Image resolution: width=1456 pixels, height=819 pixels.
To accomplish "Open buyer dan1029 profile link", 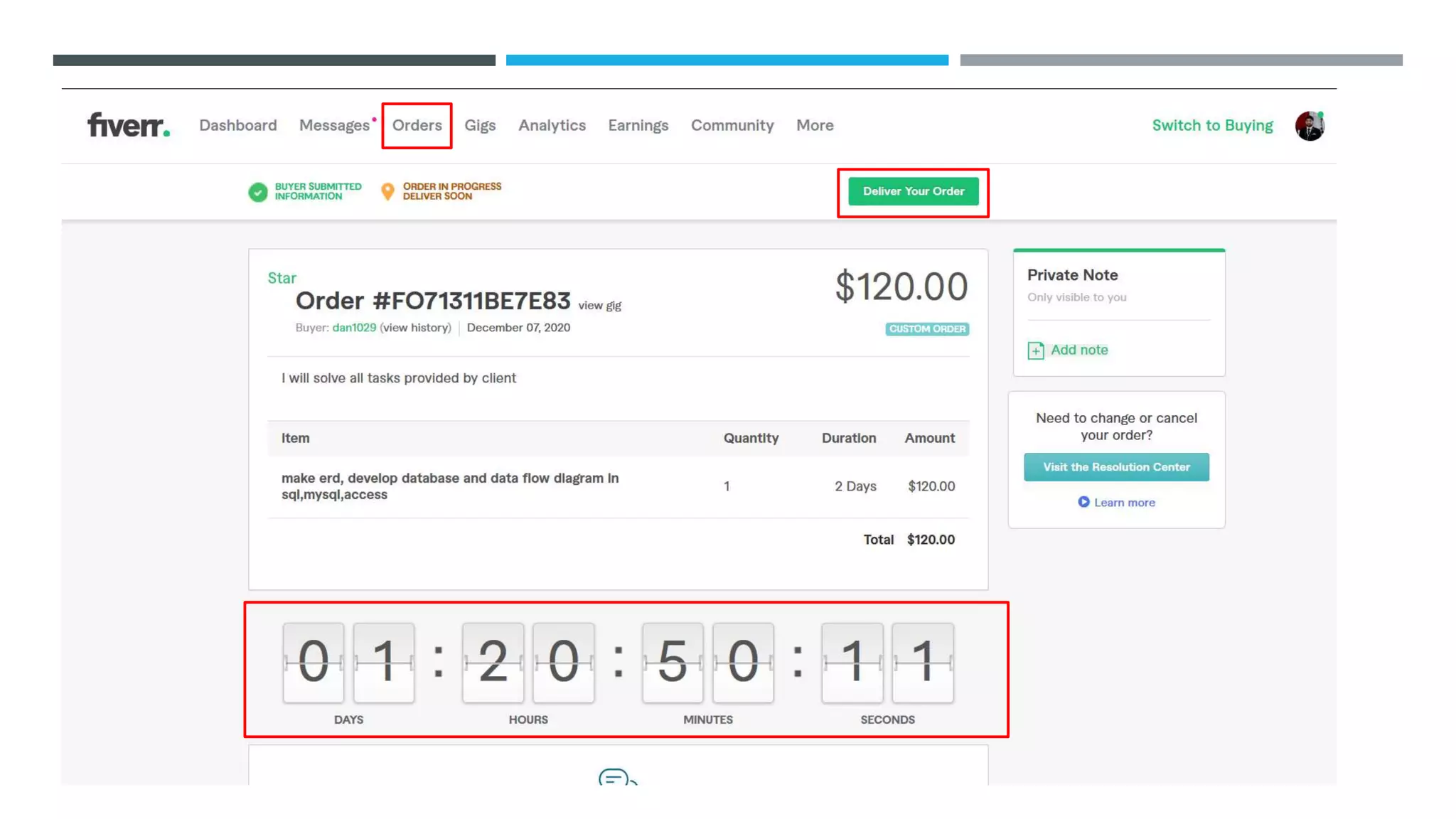I will pos(354,328).
